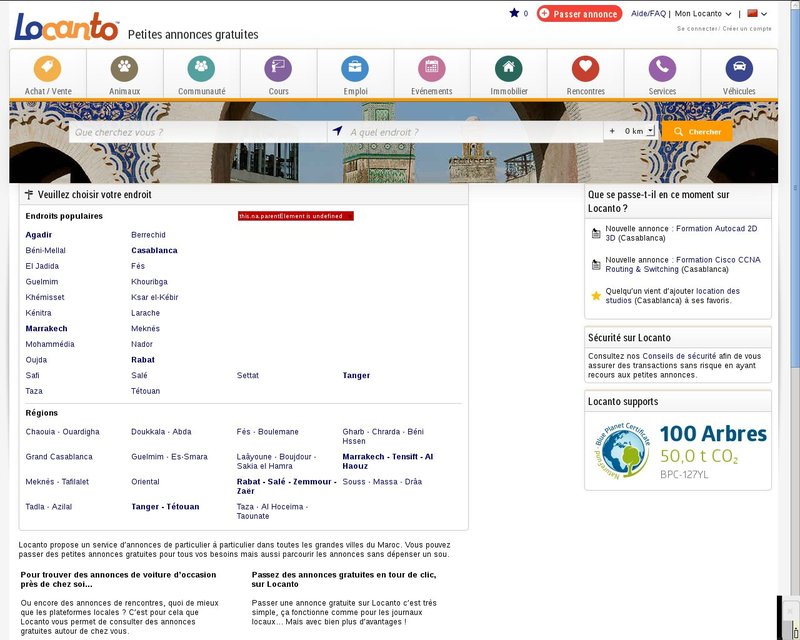Select the city Berrechid
Screen dimensions: 800x640
coord(148,235)
